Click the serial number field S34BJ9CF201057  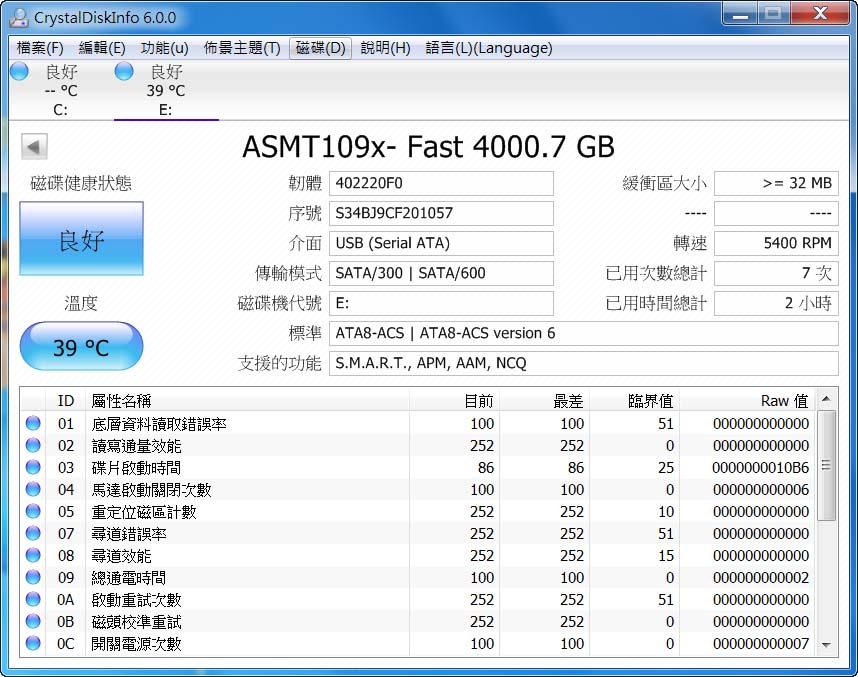tap(441, 213)
